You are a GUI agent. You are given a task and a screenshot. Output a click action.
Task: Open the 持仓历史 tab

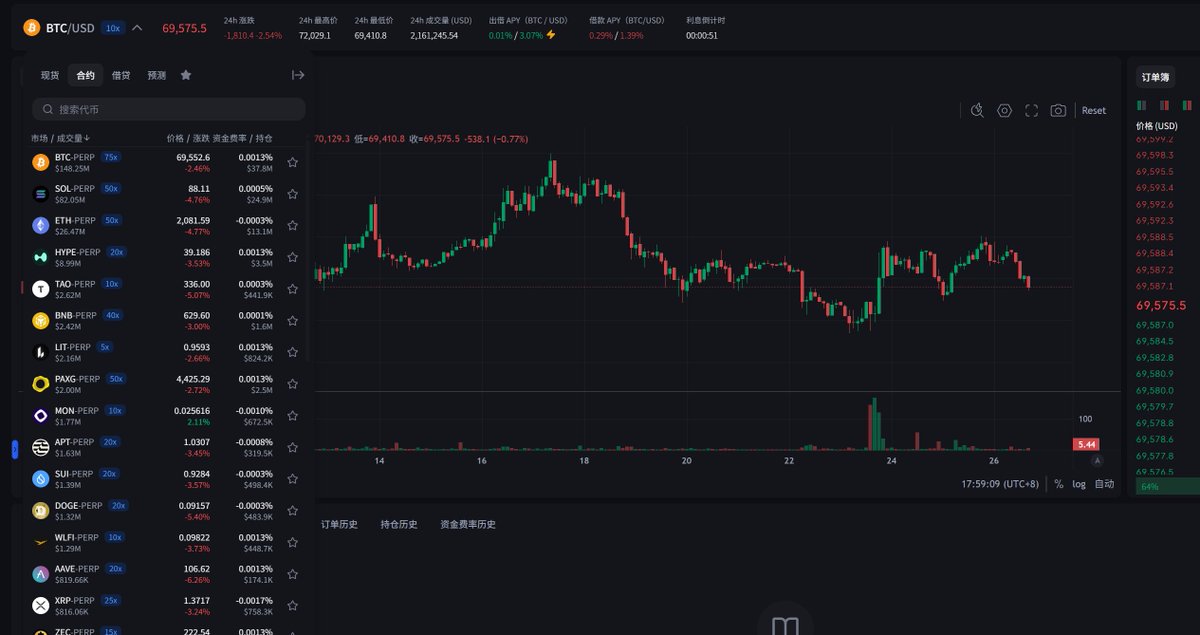click(398, 524)
